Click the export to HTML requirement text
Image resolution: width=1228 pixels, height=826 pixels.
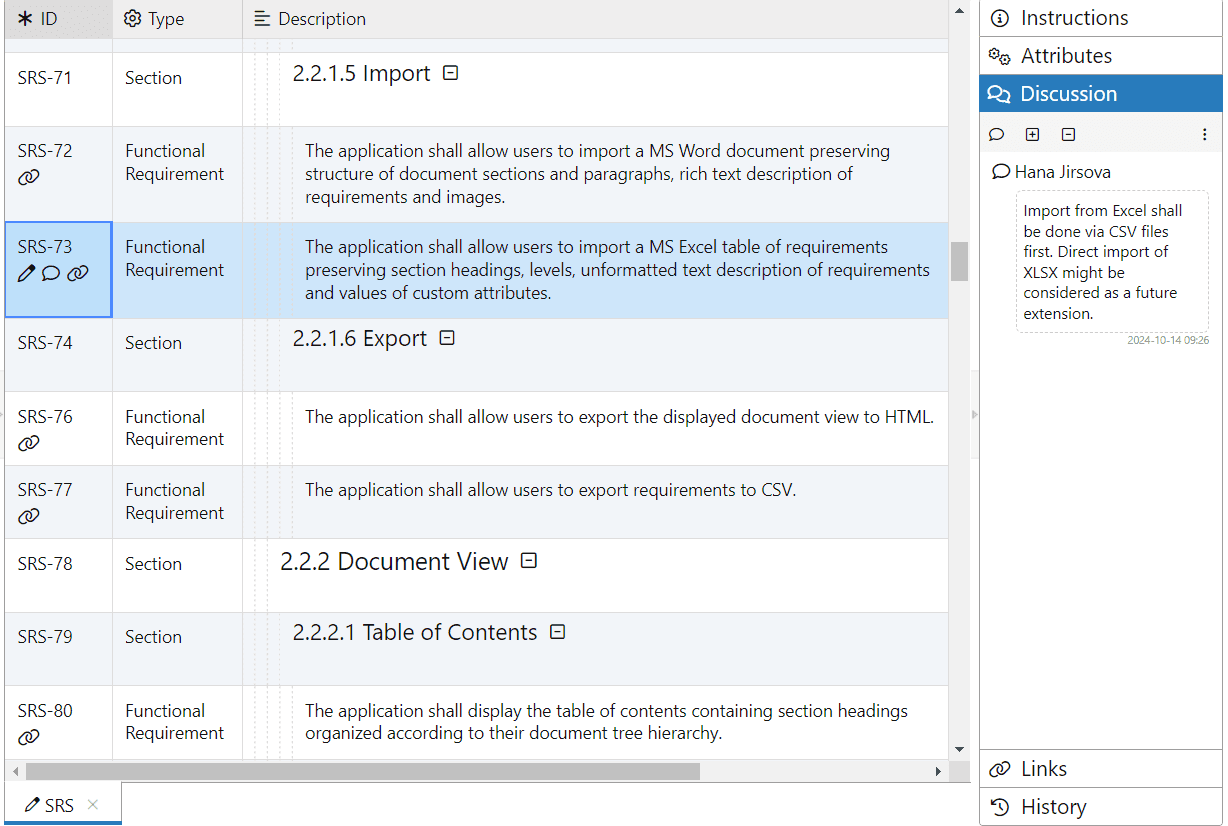click(619, 417)
